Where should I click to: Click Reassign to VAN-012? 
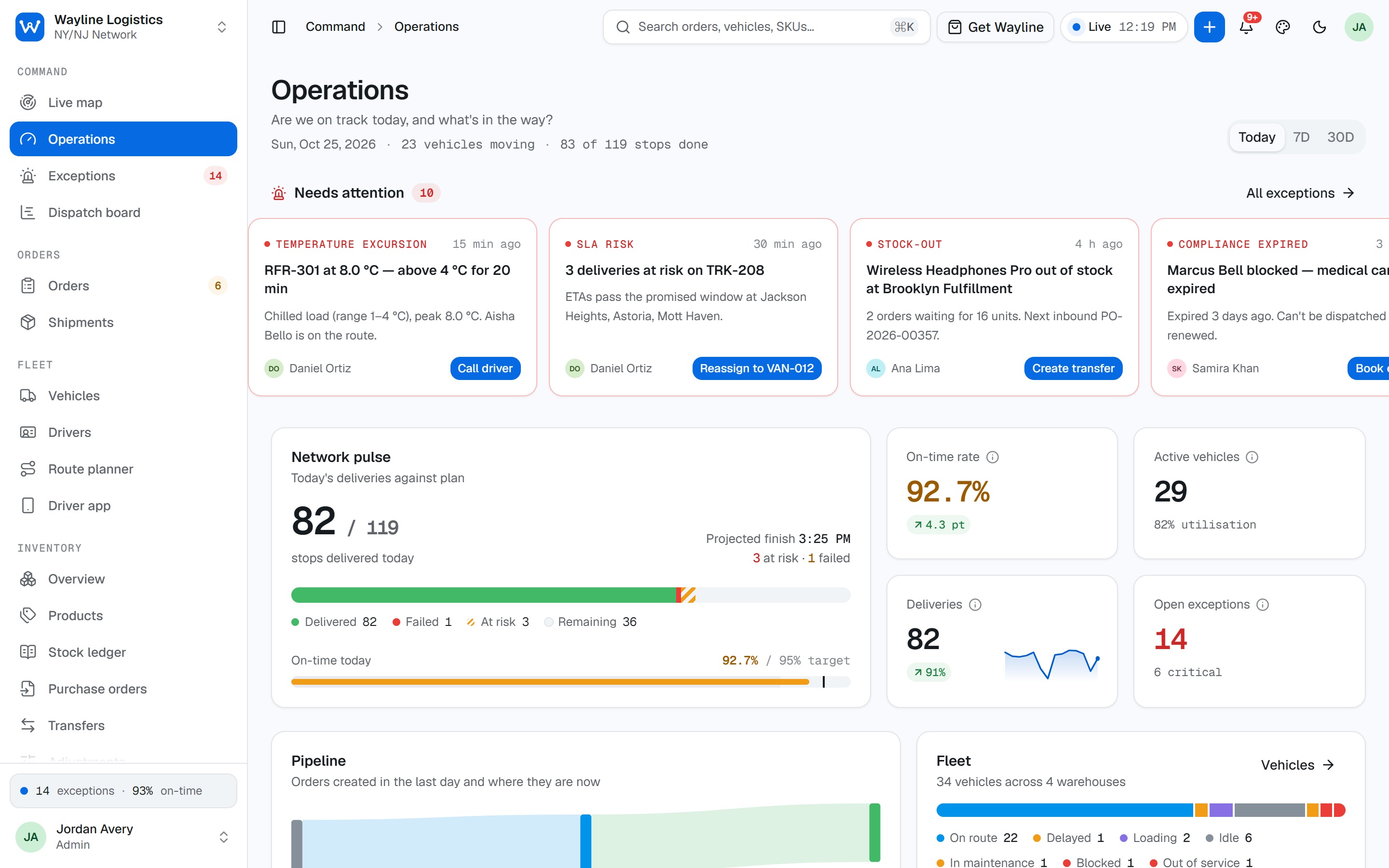(x=757, y=368)
